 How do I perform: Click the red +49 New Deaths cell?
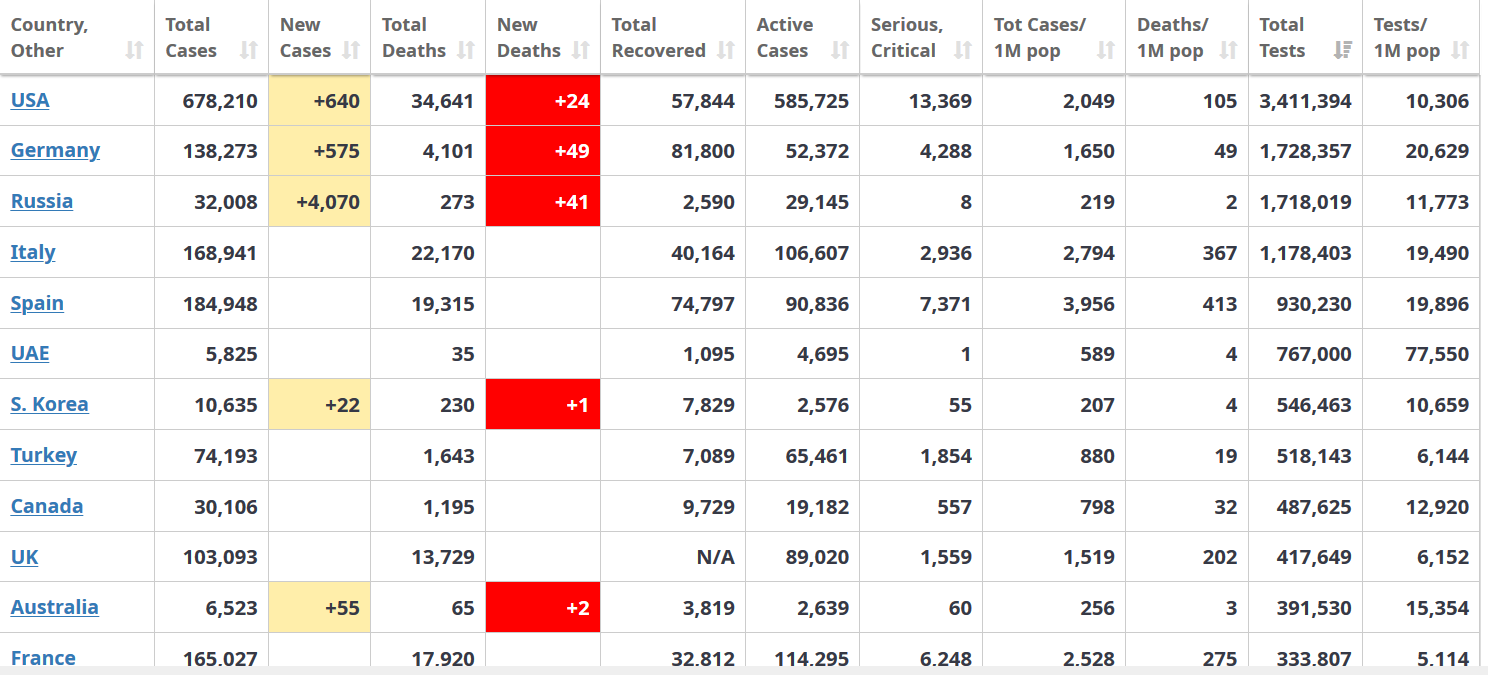tap(543, 151)
